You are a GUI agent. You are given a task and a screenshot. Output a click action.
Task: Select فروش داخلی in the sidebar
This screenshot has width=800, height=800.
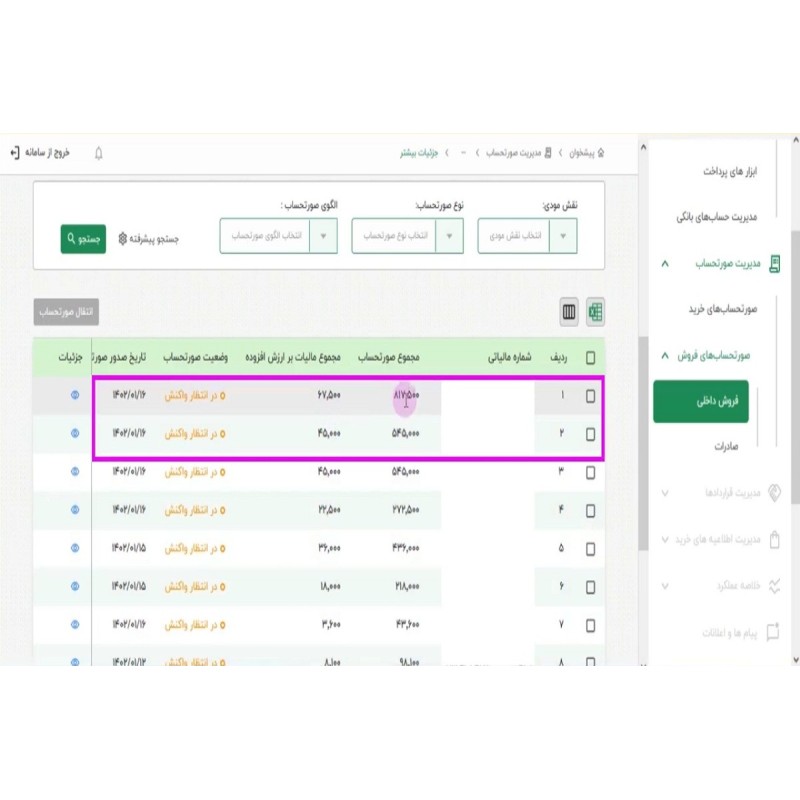[x=701, y=401]
